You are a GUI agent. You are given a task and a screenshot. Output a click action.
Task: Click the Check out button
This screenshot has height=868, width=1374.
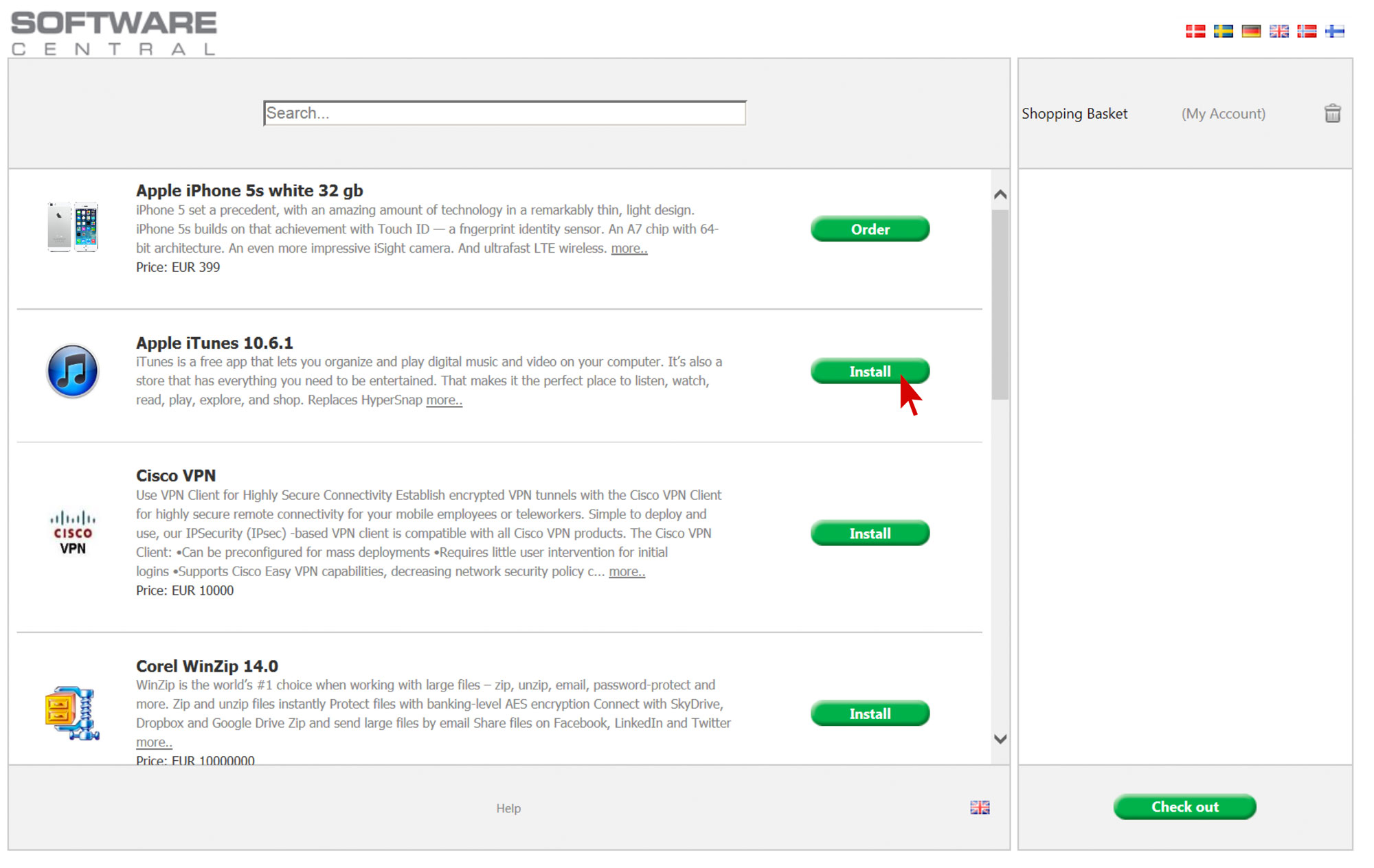point(1185,807)
